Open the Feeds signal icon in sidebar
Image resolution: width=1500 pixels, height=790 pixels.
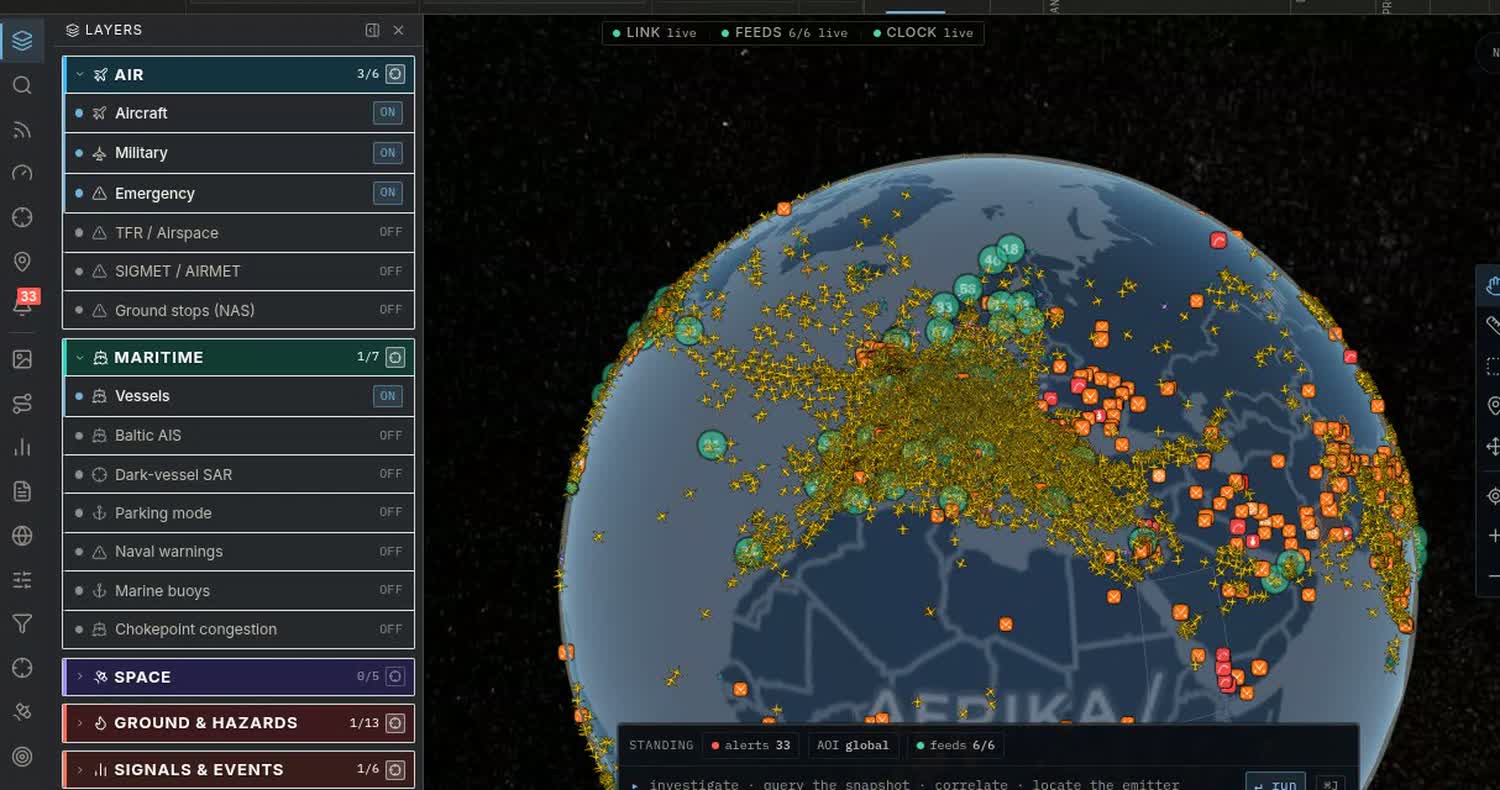tap(22, 129)
